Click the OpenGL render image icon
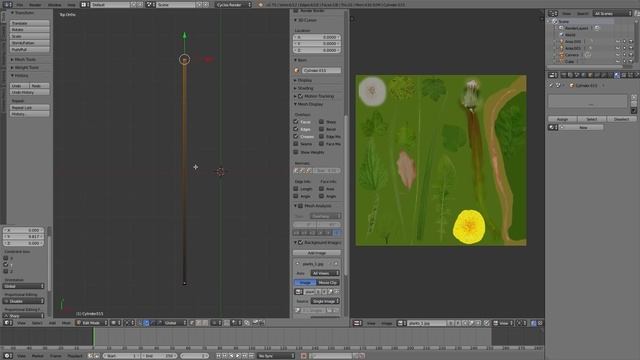The image size is (640, 360). click(x=256, y=323)
